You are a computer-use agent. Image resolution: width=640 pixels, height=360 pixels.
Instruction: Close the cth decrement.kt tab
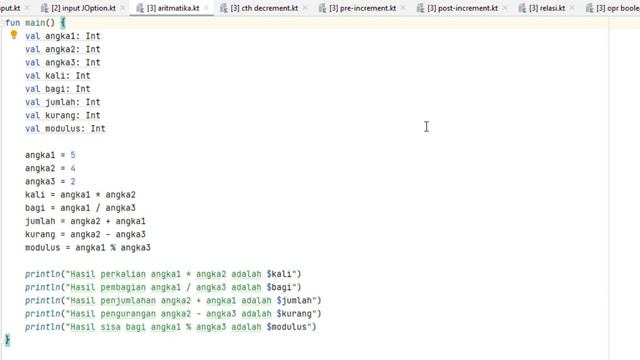[x=304, y=8]
